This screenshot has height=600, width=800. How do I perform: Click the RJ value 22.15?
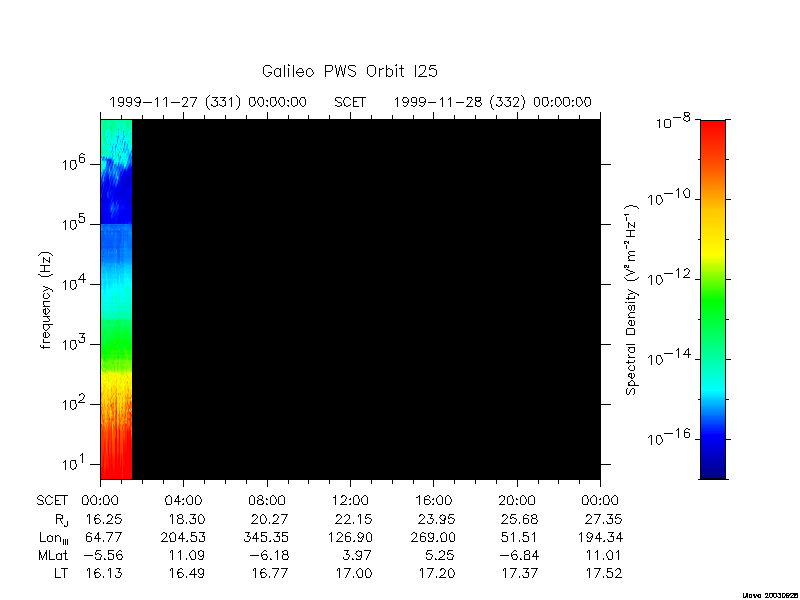pyautogui.click(x=354, y=519)
